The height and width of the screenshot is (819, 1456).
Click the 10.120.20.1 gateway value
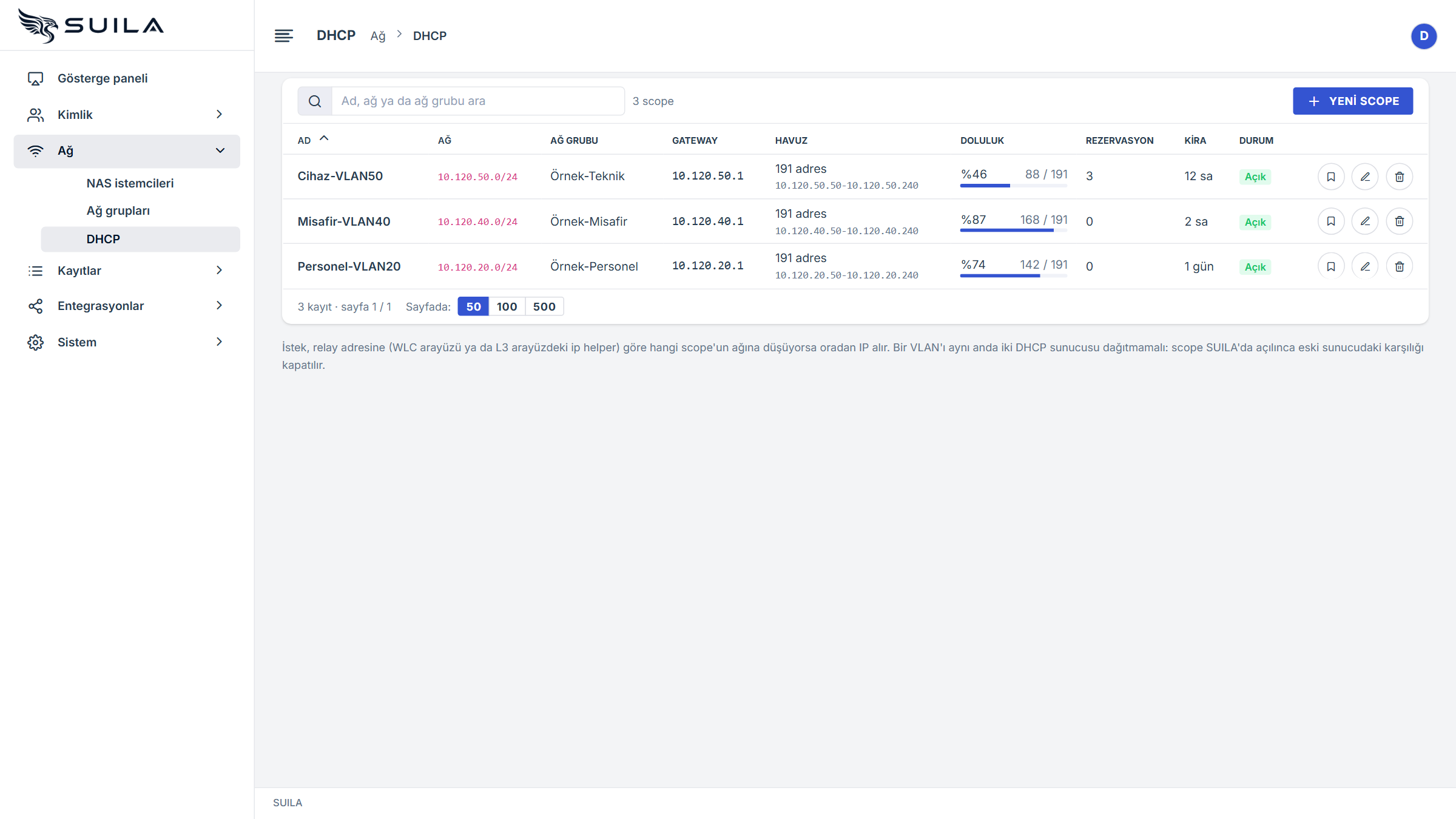707,266
